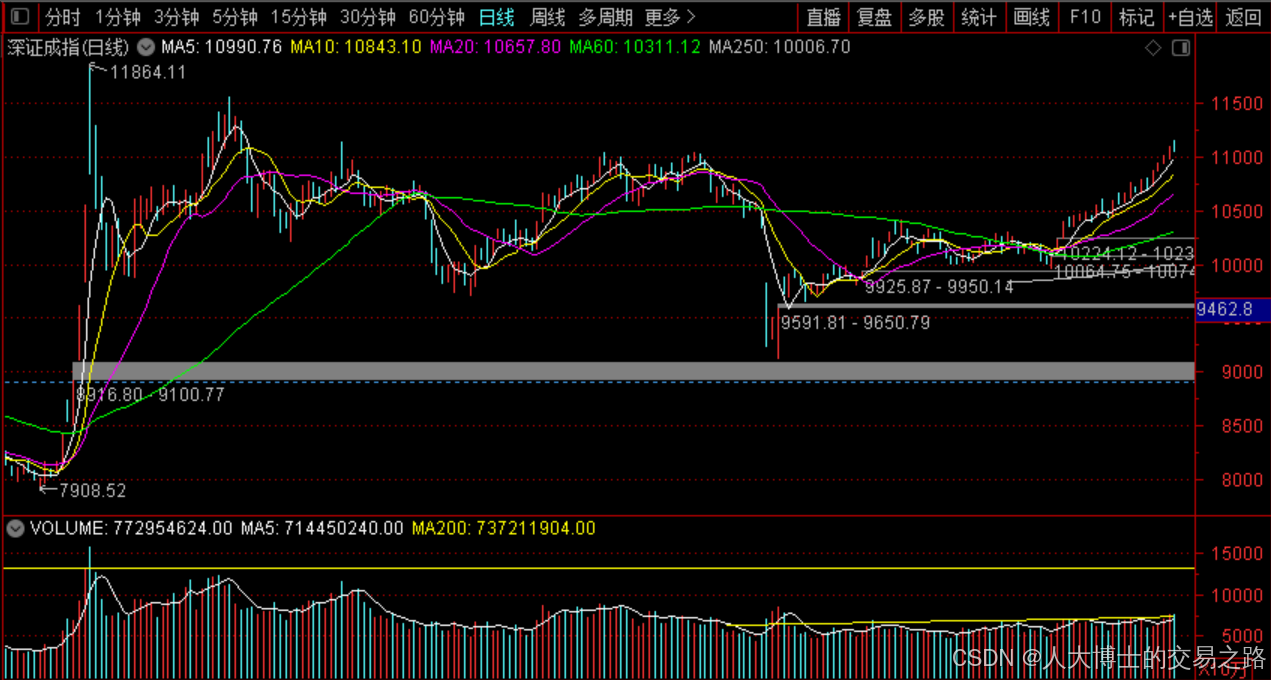Click the 9925.87 - 9950.14 gap label
Screen dimensions: 1271x680
pyautogui.click(x=939, y=287)
